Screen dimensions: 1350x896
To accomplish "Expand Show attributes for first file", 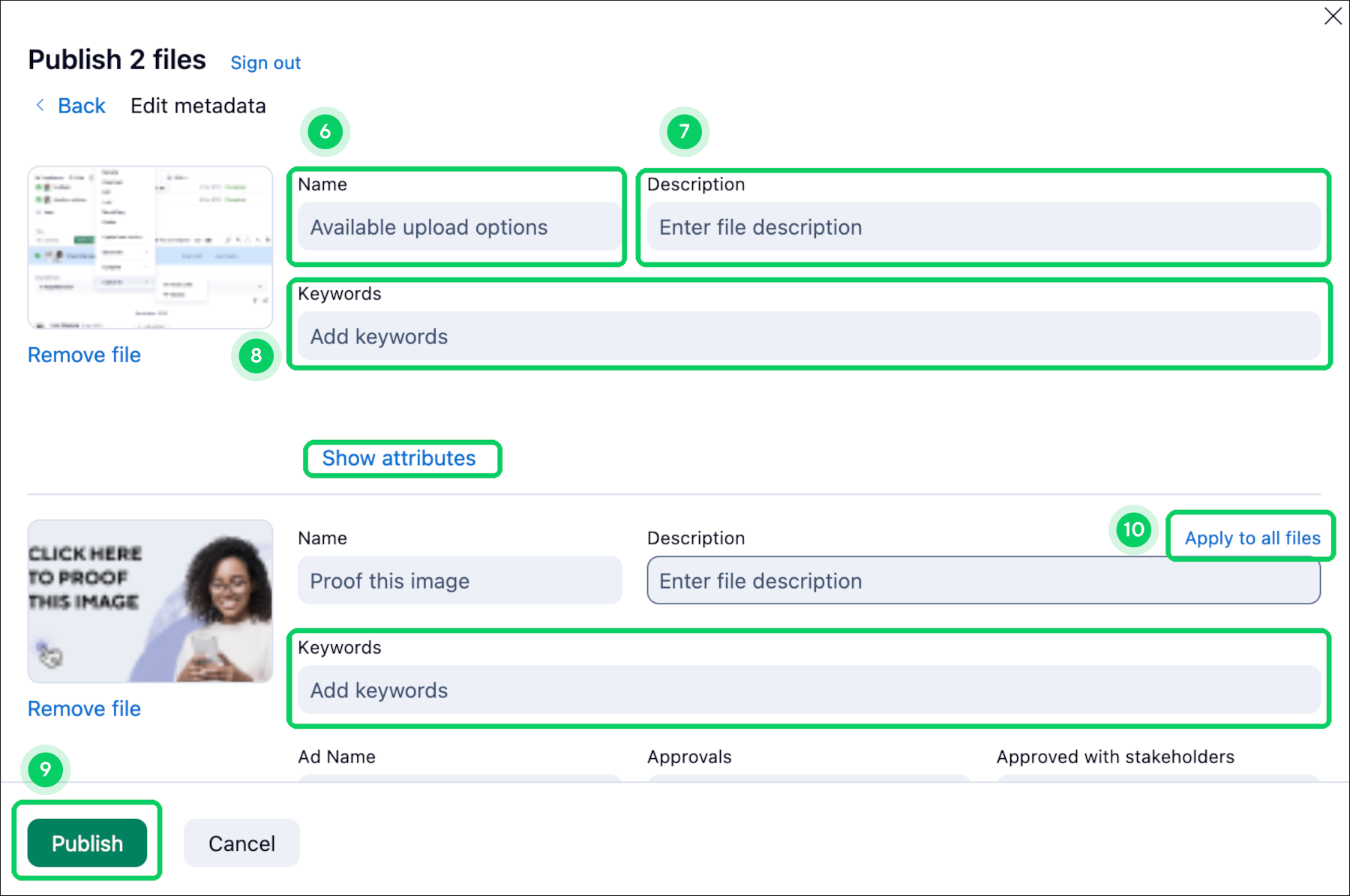I will tap(399, 458).
